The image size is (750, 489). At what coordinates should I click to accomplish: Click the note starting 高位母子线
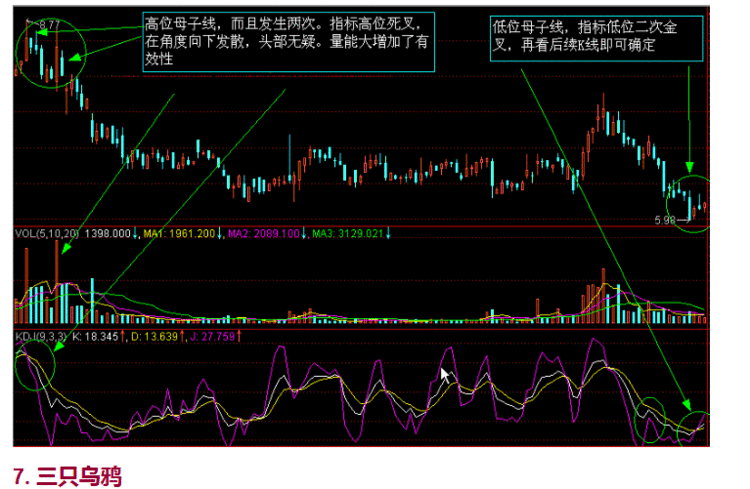coord(288,42)
